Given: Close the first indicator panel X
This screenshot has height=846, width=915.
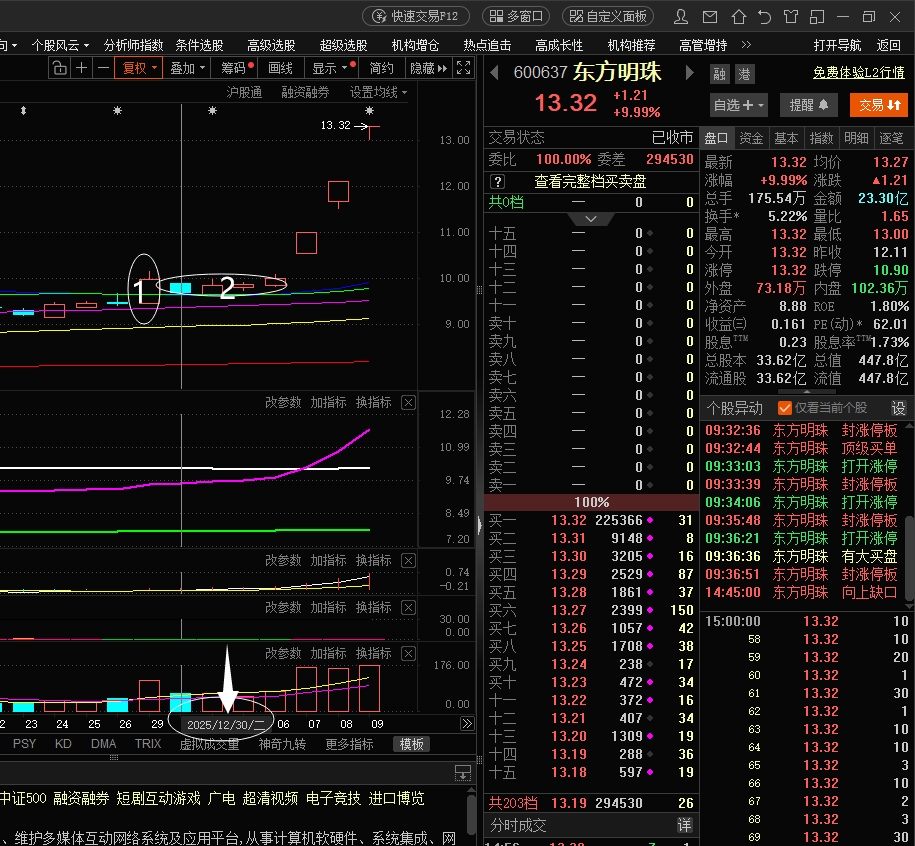Looking at the screenshot, I should pos(408,402).
